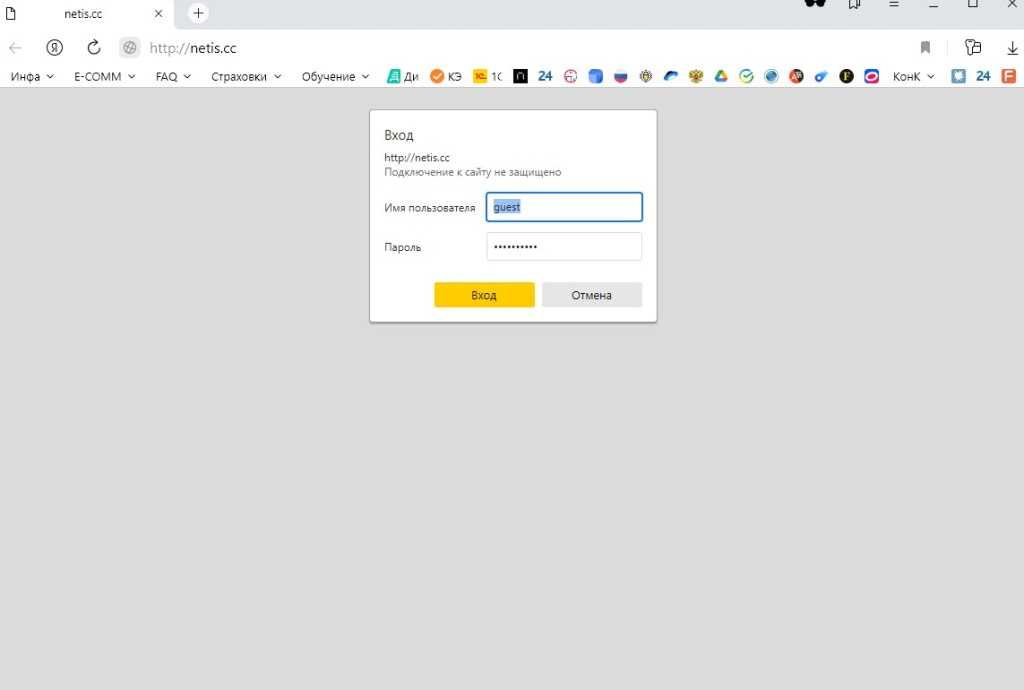
Task: Click the Пароль password field
Action: 564,247
